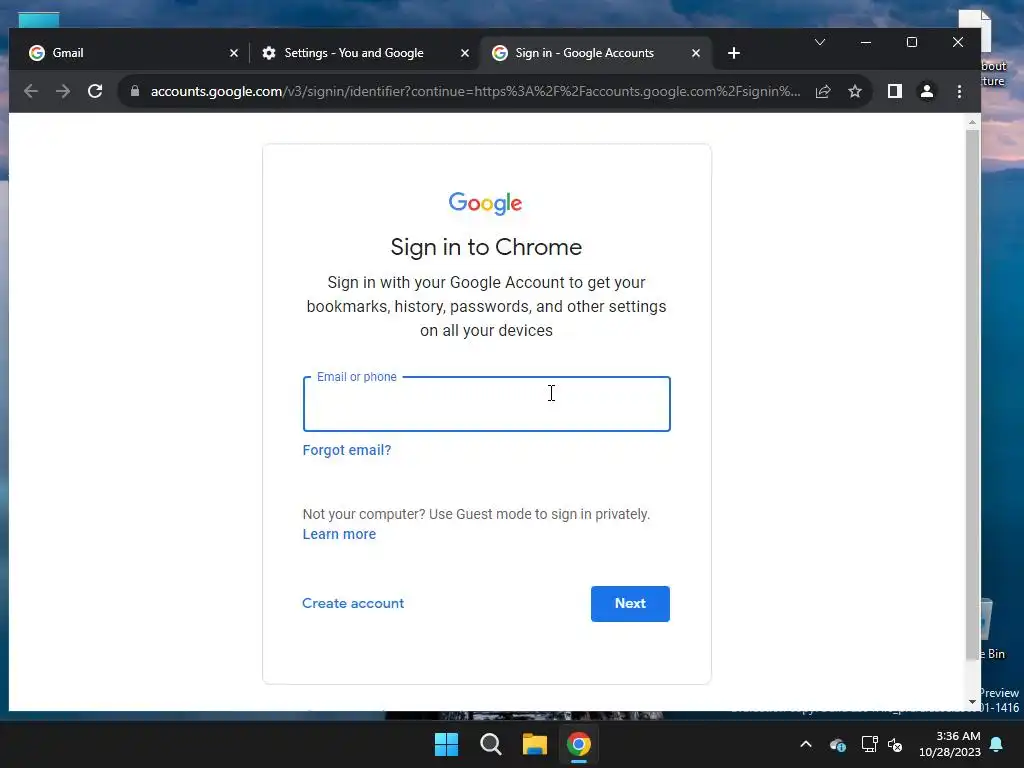Open notifications via the bell icon

click(997, 744)
